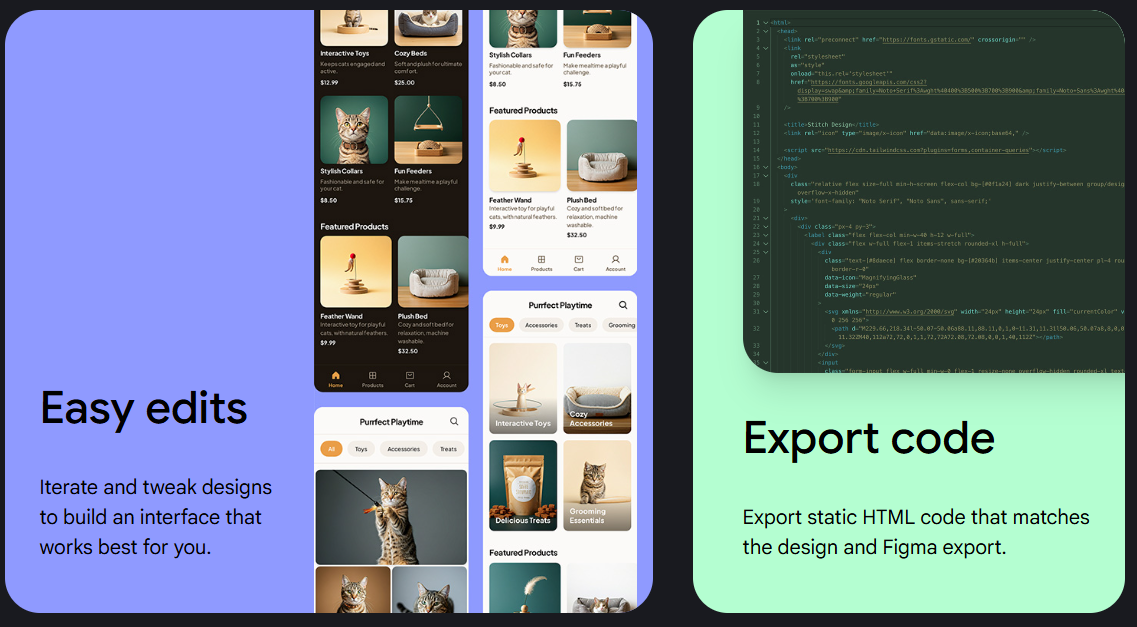Click search icon above the orange All chip
Viewport: 1137px width, 627px height.
pyautogui.click(x=454, y=422)
